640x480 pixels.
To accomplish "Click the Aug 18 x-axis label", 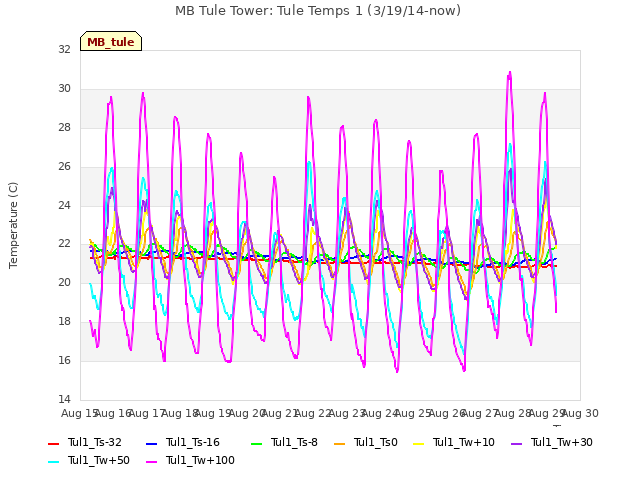I will coord(180,413).
